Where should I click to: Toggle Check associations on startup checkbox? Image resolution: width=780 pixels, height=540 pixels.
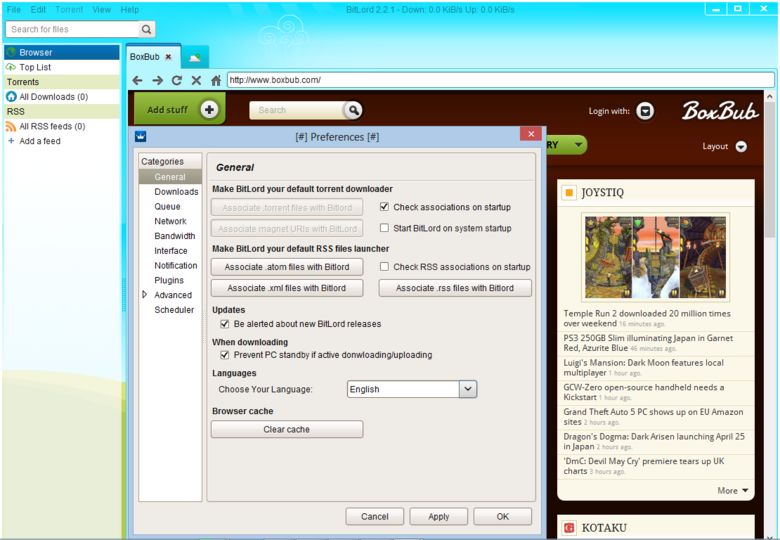385,207
